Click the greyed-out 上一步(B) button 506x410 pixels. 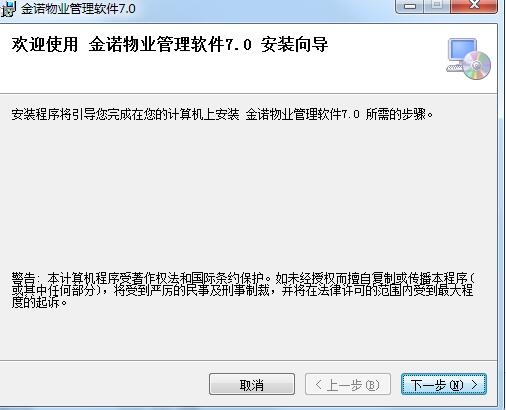348,385
